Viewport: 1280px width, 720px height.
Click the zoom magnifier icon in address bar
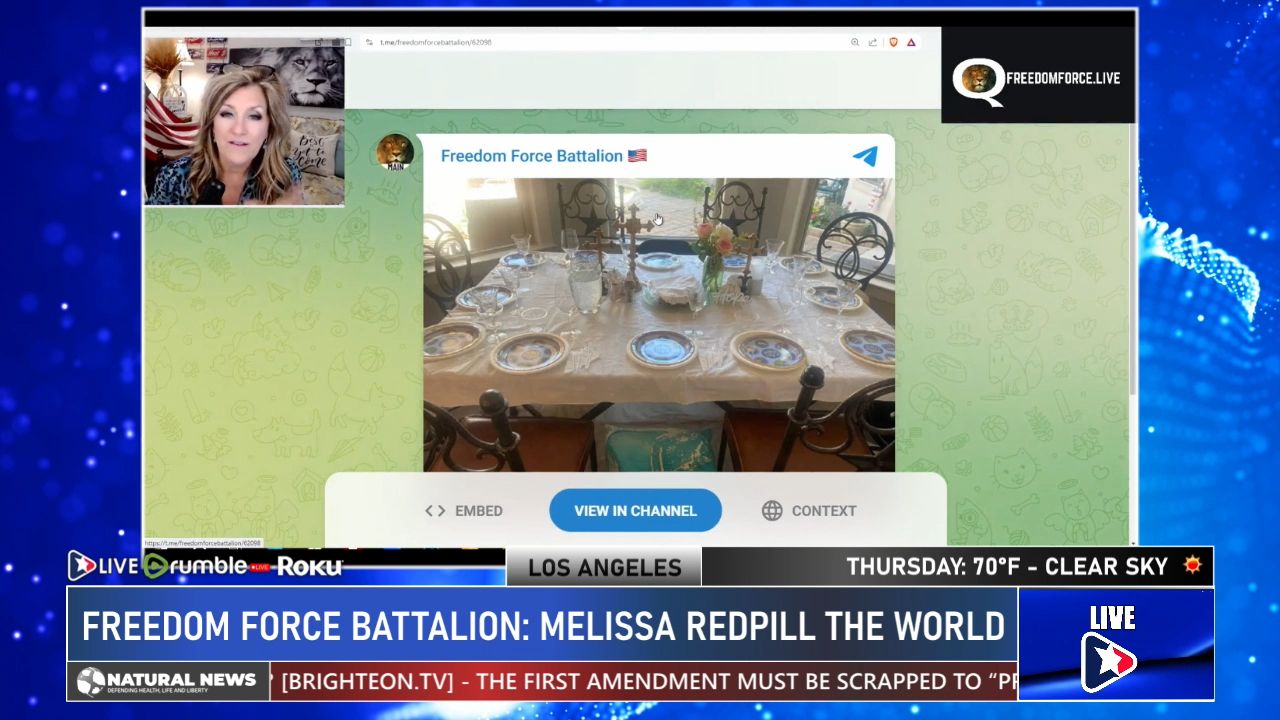855,42
